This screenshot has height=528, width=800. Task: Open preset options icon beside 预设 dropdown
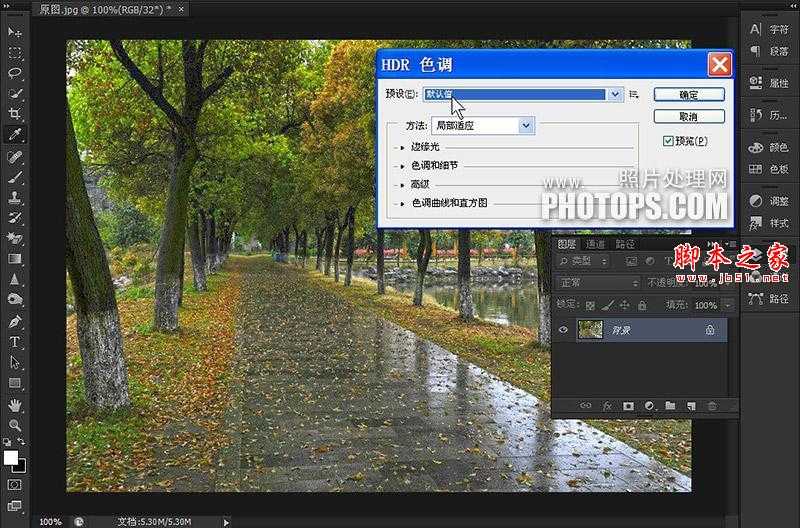pos(633,94)
